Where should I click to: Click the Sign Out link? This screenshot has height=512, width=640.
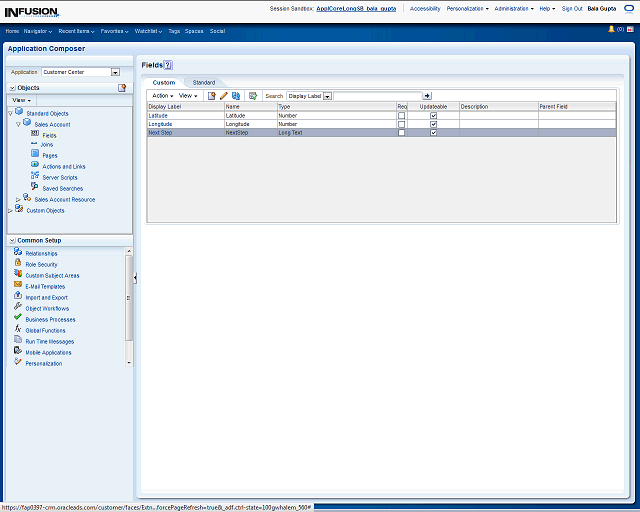[x=572, y=8]
